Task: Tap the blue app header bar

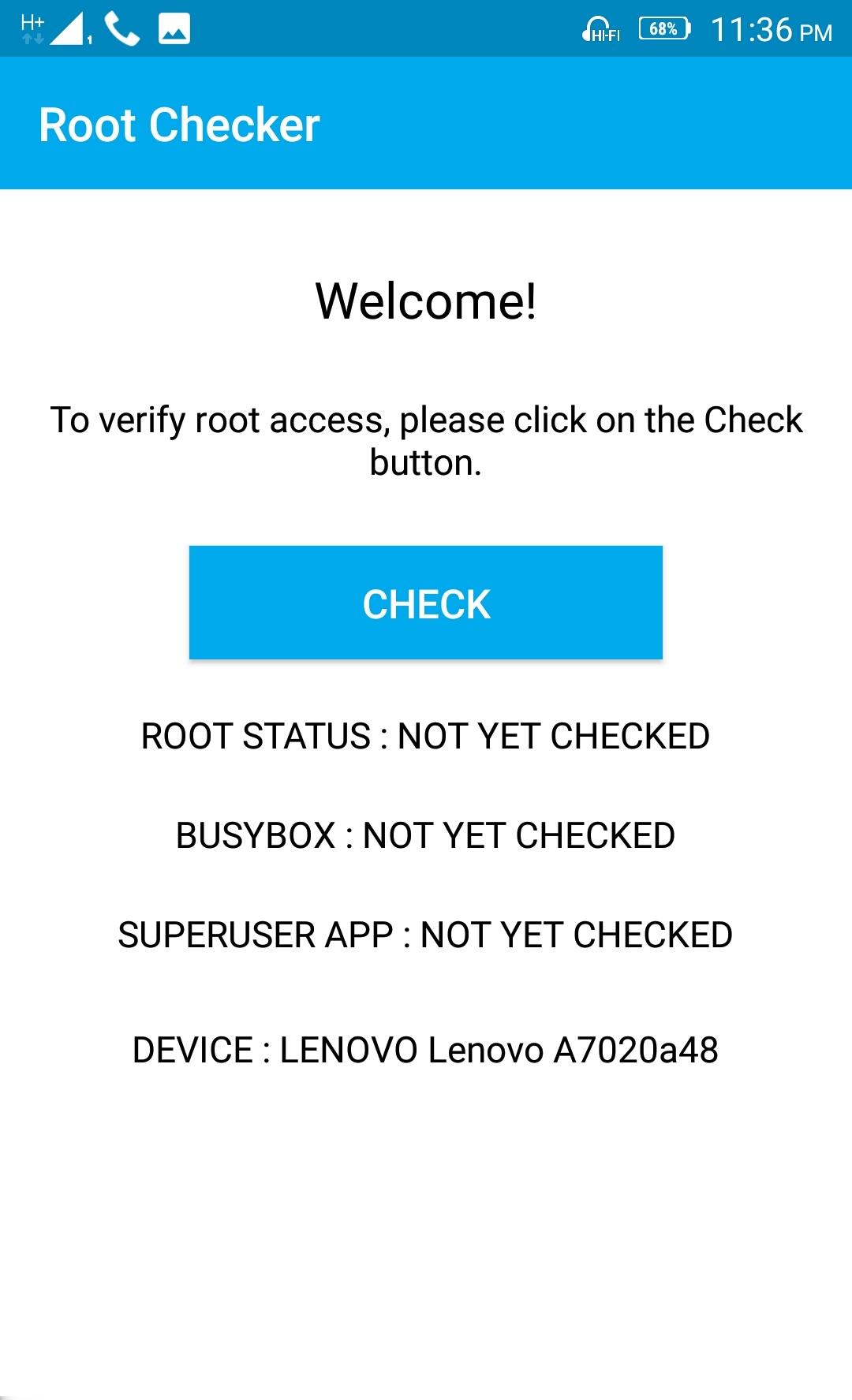Action: point(426,123)
